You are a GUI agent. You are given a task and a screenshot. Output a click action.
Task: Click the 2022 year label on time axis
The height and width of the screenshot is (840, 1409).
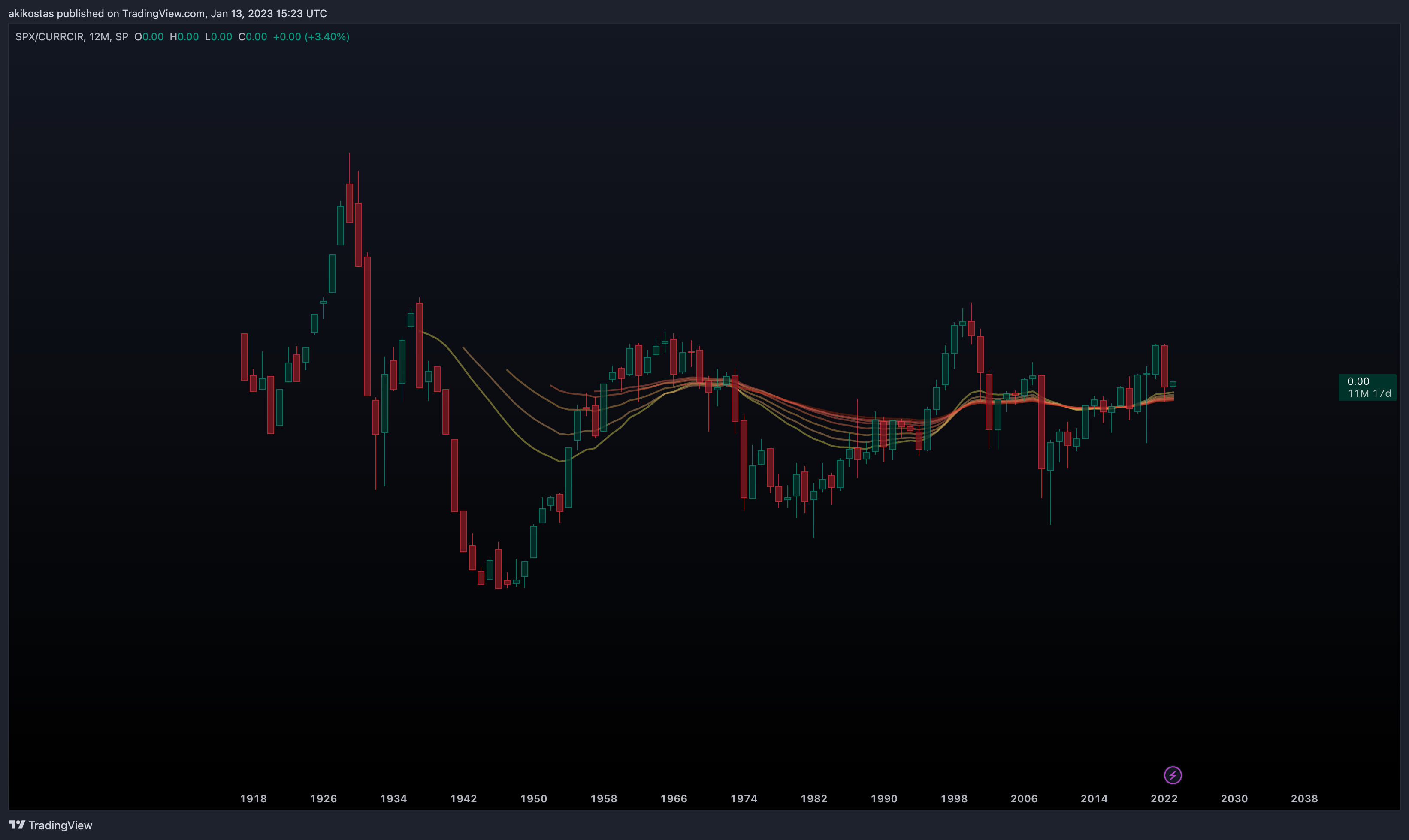[1164, 799]
